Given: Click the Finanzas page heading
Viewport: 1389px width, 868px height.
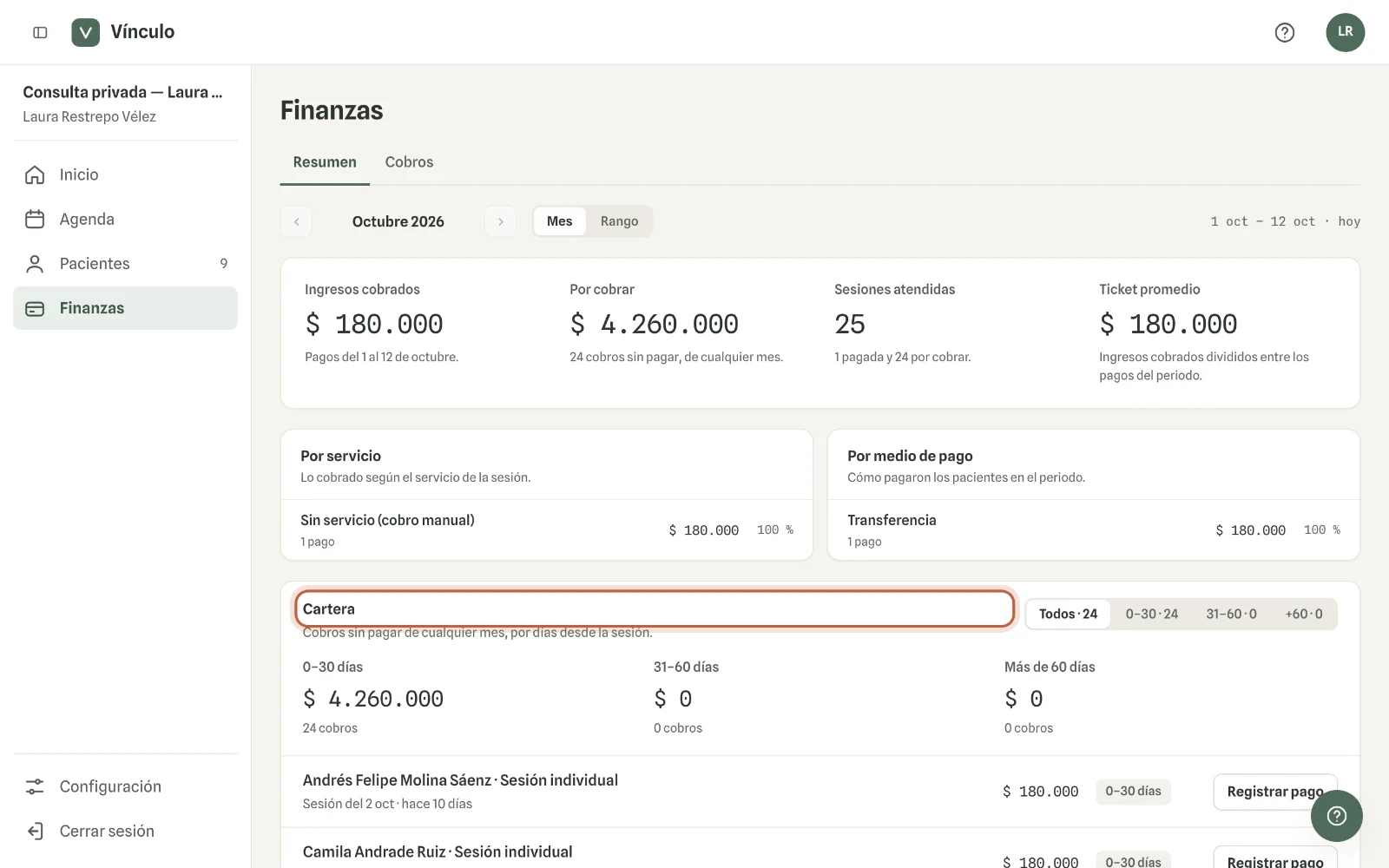Looking at the screenshot, I should (x=332, y=110).
